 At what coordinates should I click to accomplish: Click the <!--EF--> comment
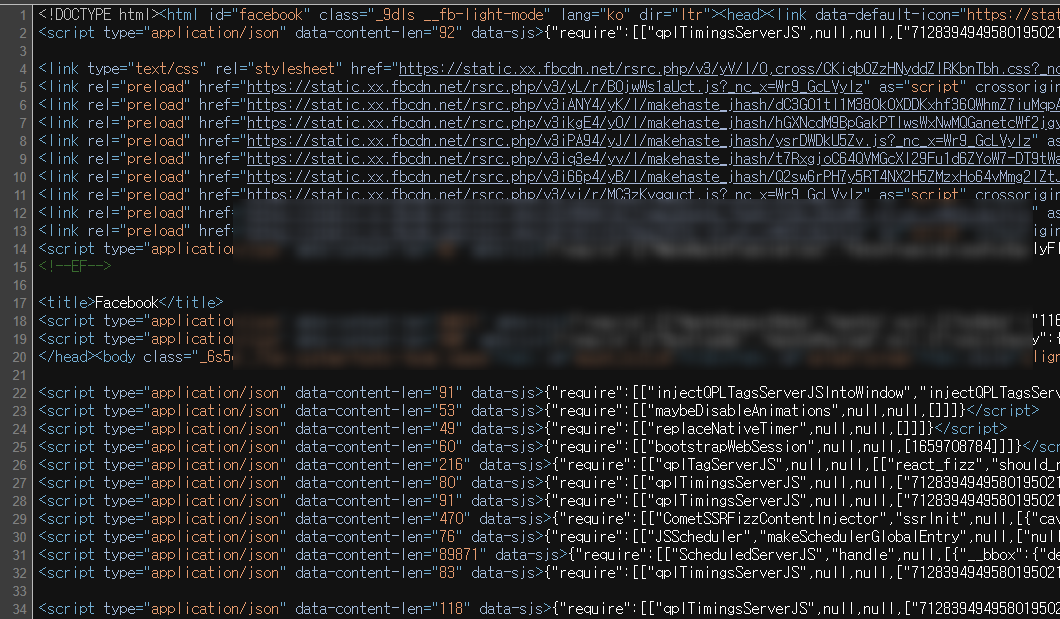75,266
